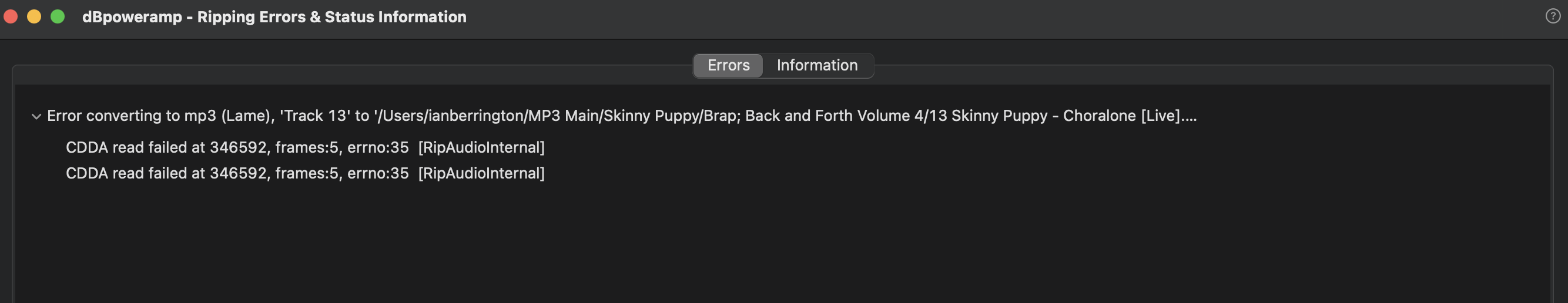Click 'errno:35' in the second CDDA line
The height and width of the screenshot is (303, 1568).
tap(377, 173)
